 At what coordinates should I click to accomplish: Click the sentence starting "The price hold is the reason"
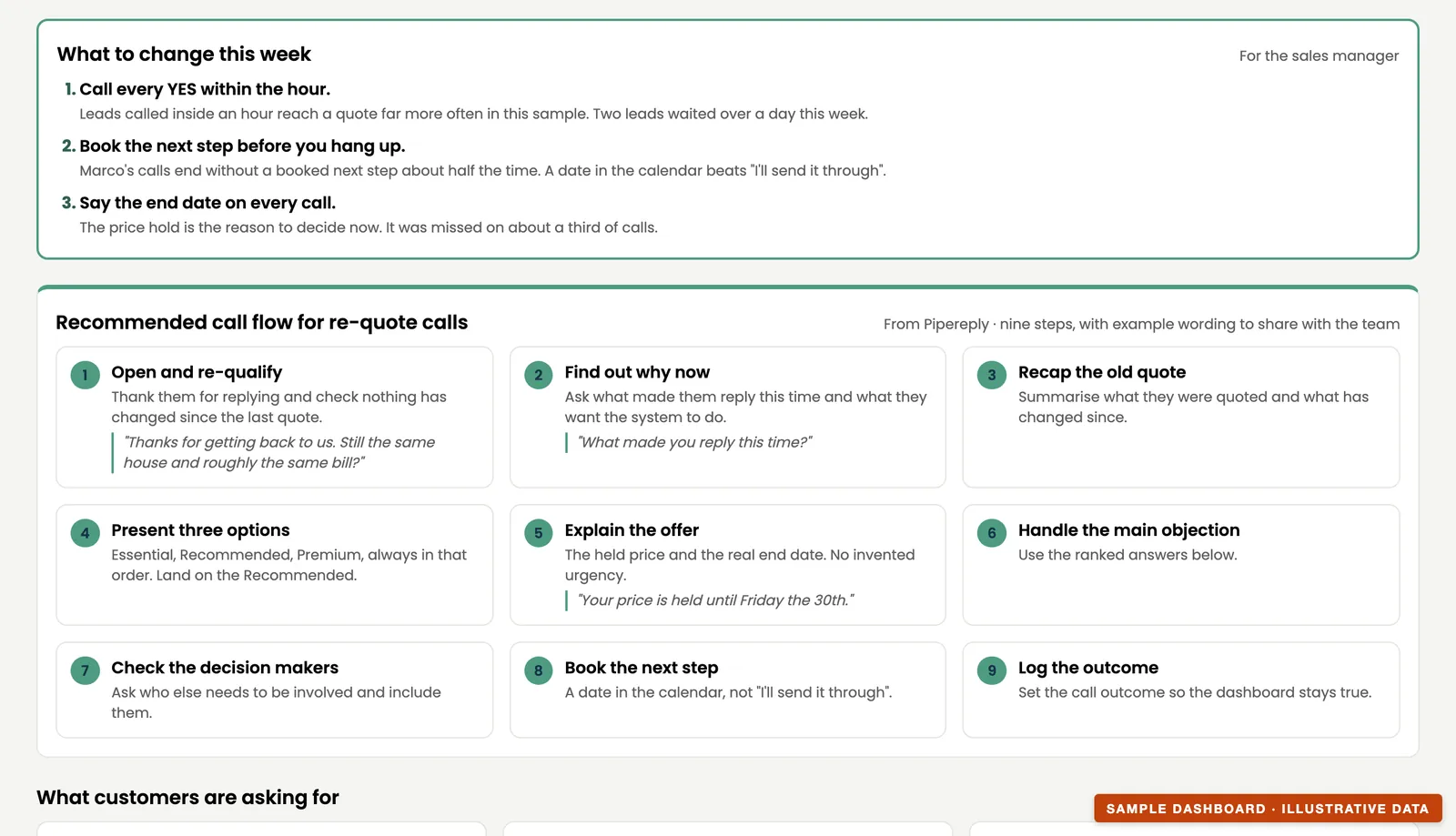tap(369, 227)
